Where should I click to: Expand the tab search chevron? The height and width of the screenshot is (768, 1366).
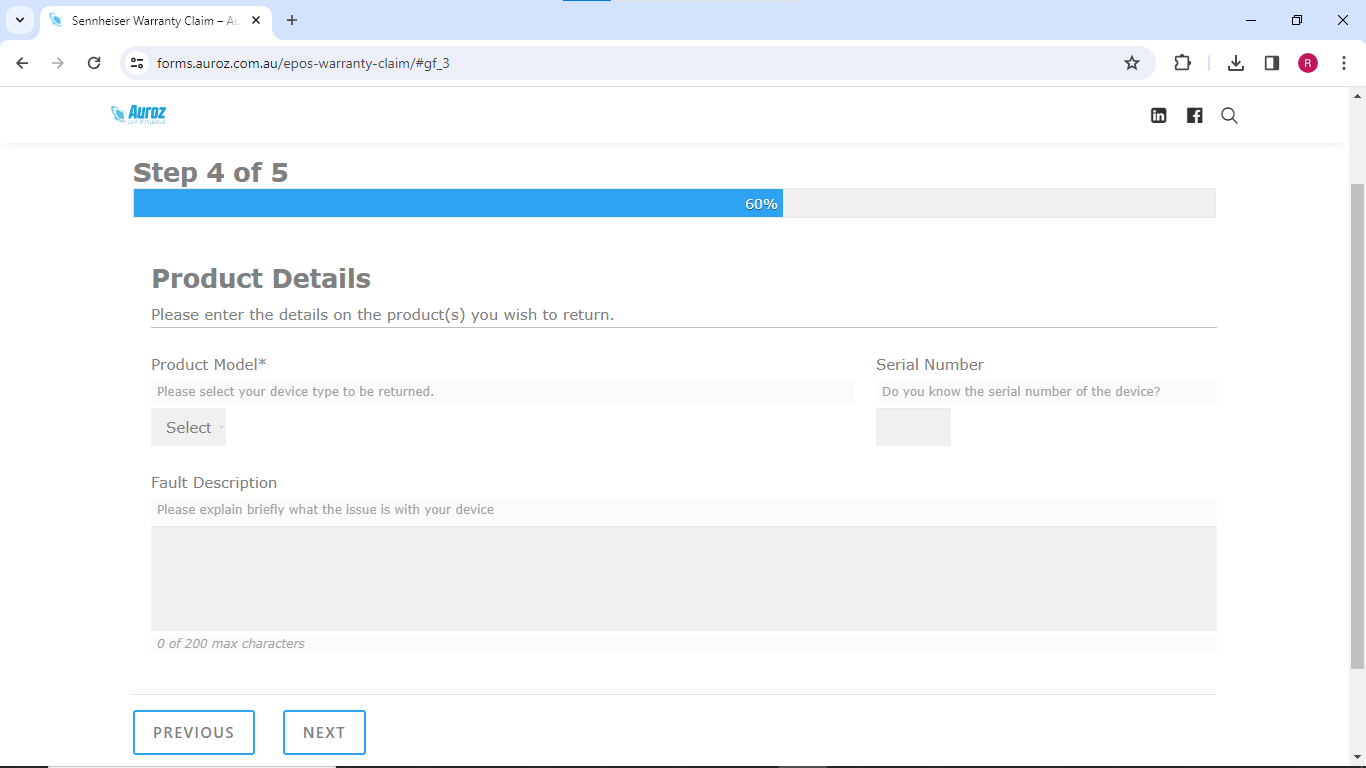[x=19, y=20]
